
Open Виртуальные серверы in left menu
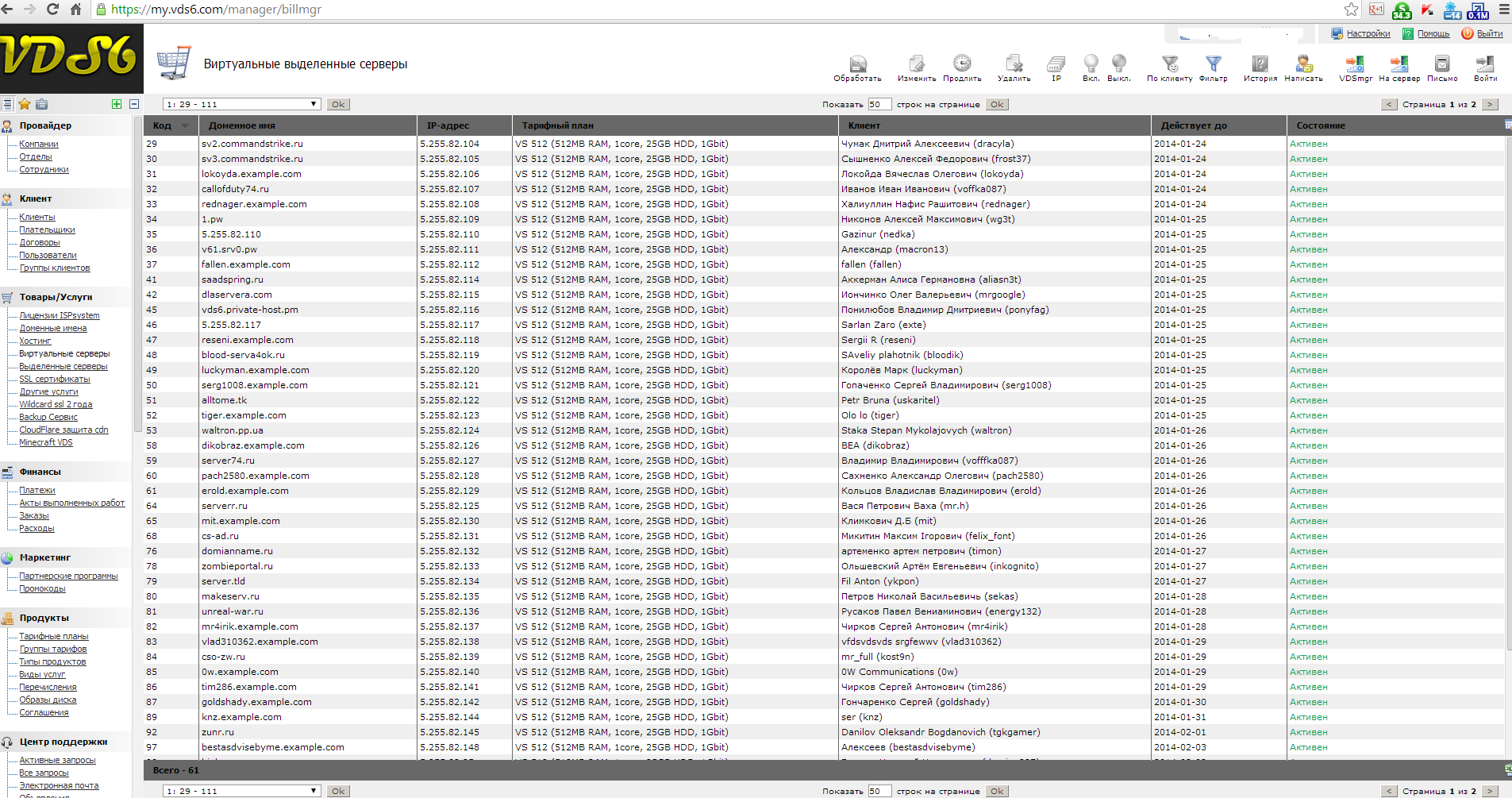point(64,353)
